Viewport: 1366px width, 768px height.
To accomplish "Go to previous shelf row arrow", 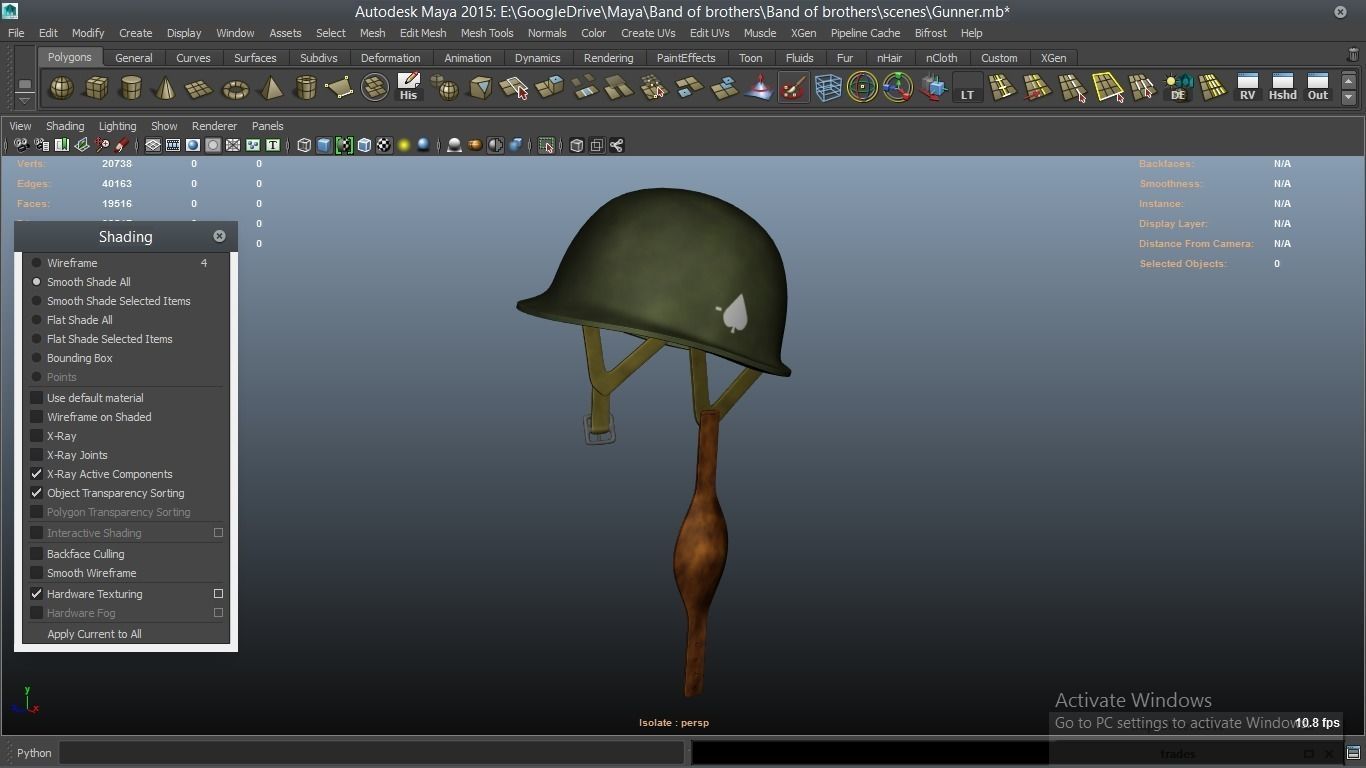I will click(1349, 81).
